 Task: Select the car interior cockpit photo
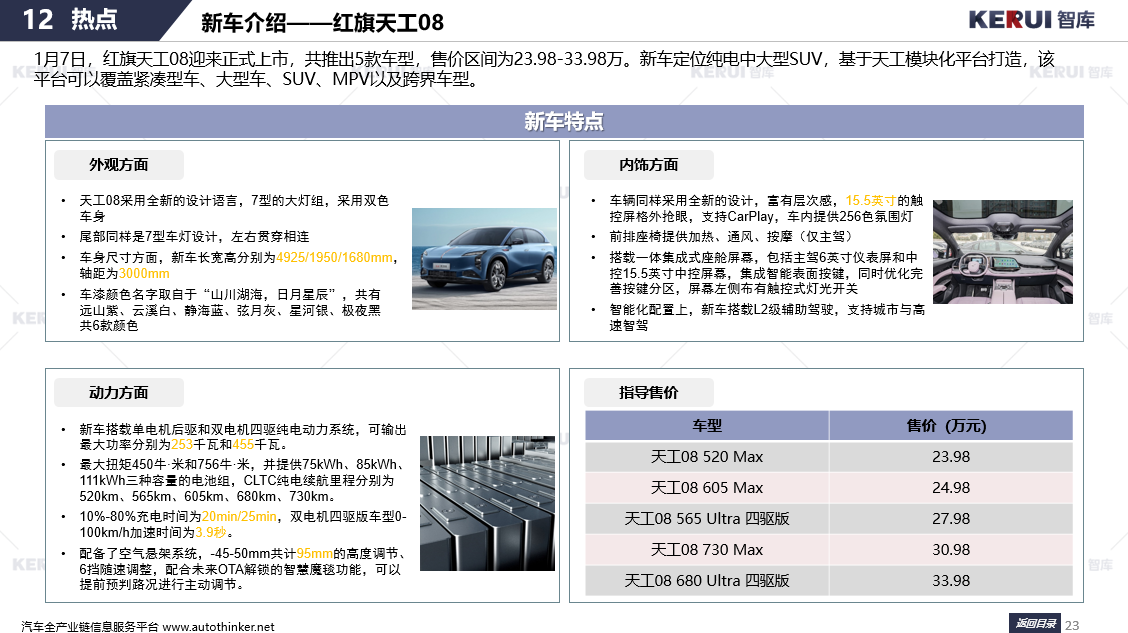click(1003, 252)
